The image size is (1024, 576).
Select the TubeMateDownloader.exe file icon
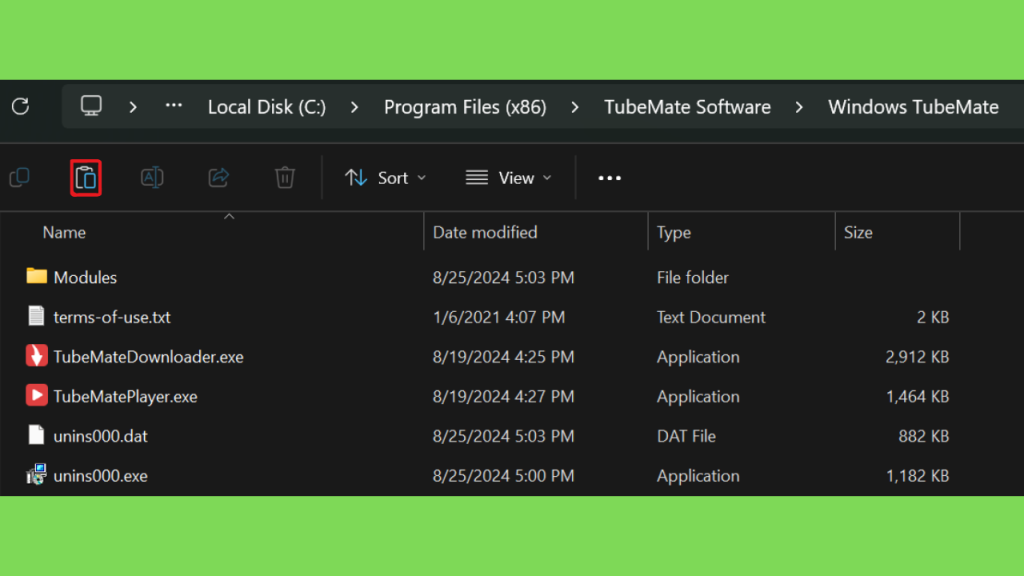pyautogui.click(x=37, y=357)
